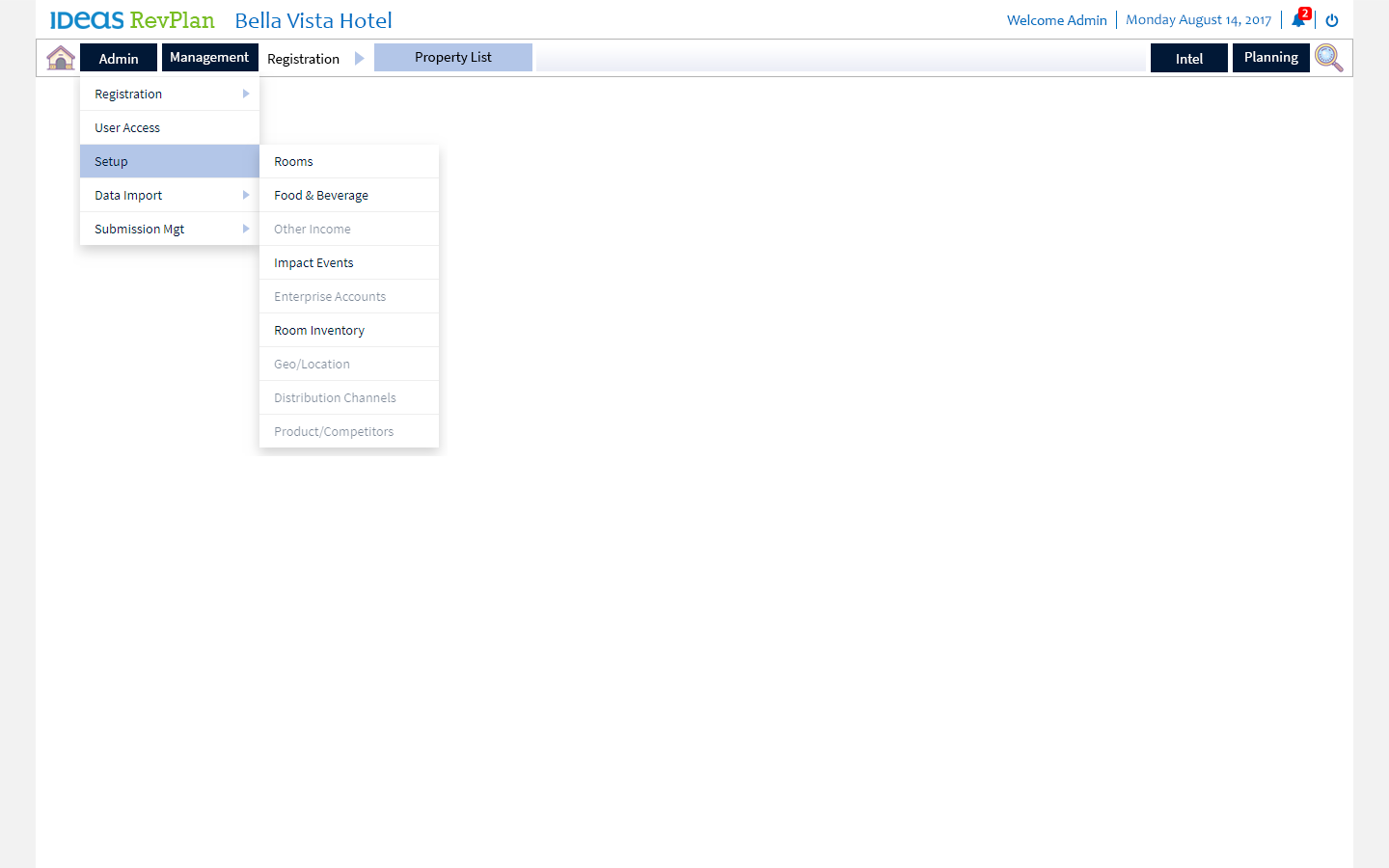Open notifications via the bell icon
1389x868 pixels.
click(x=1296, y=19)
